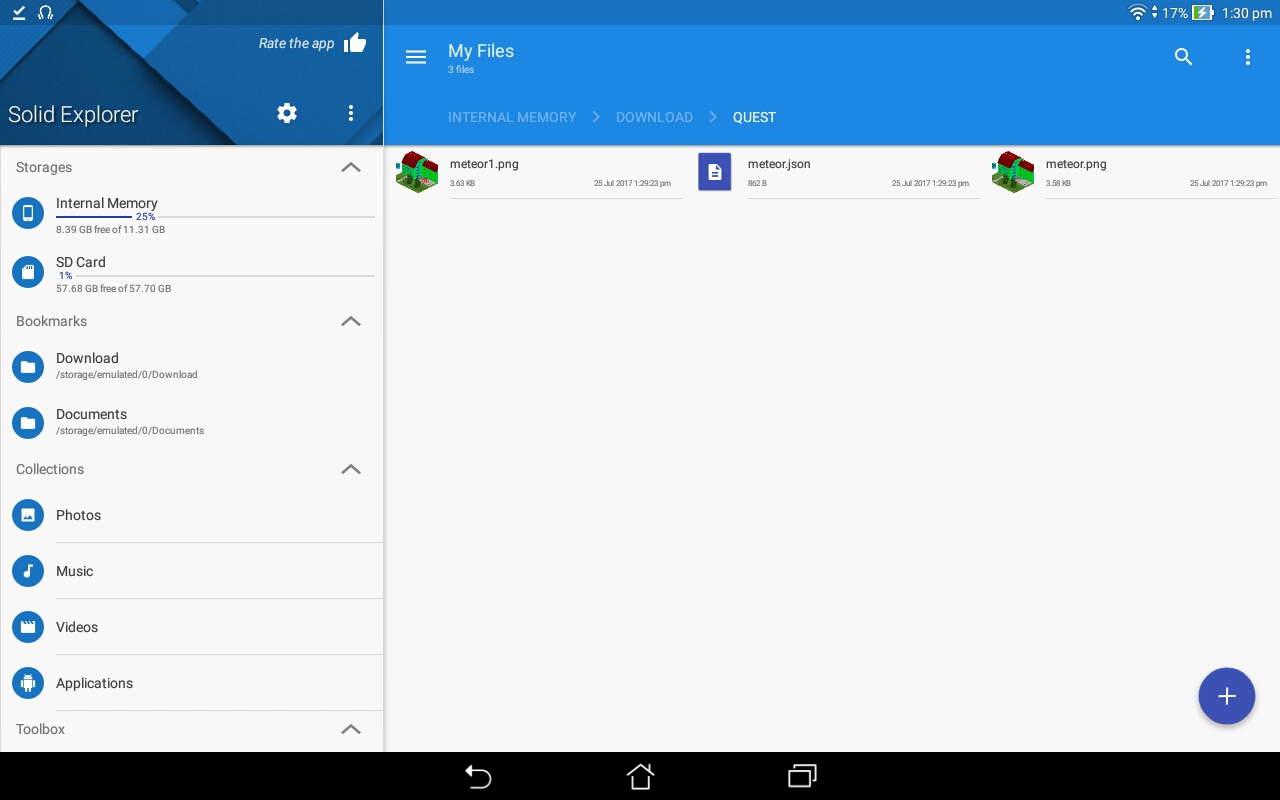Open the Documents bookmark folder icon
1280x800 pixels.
(x=28, y=423)
